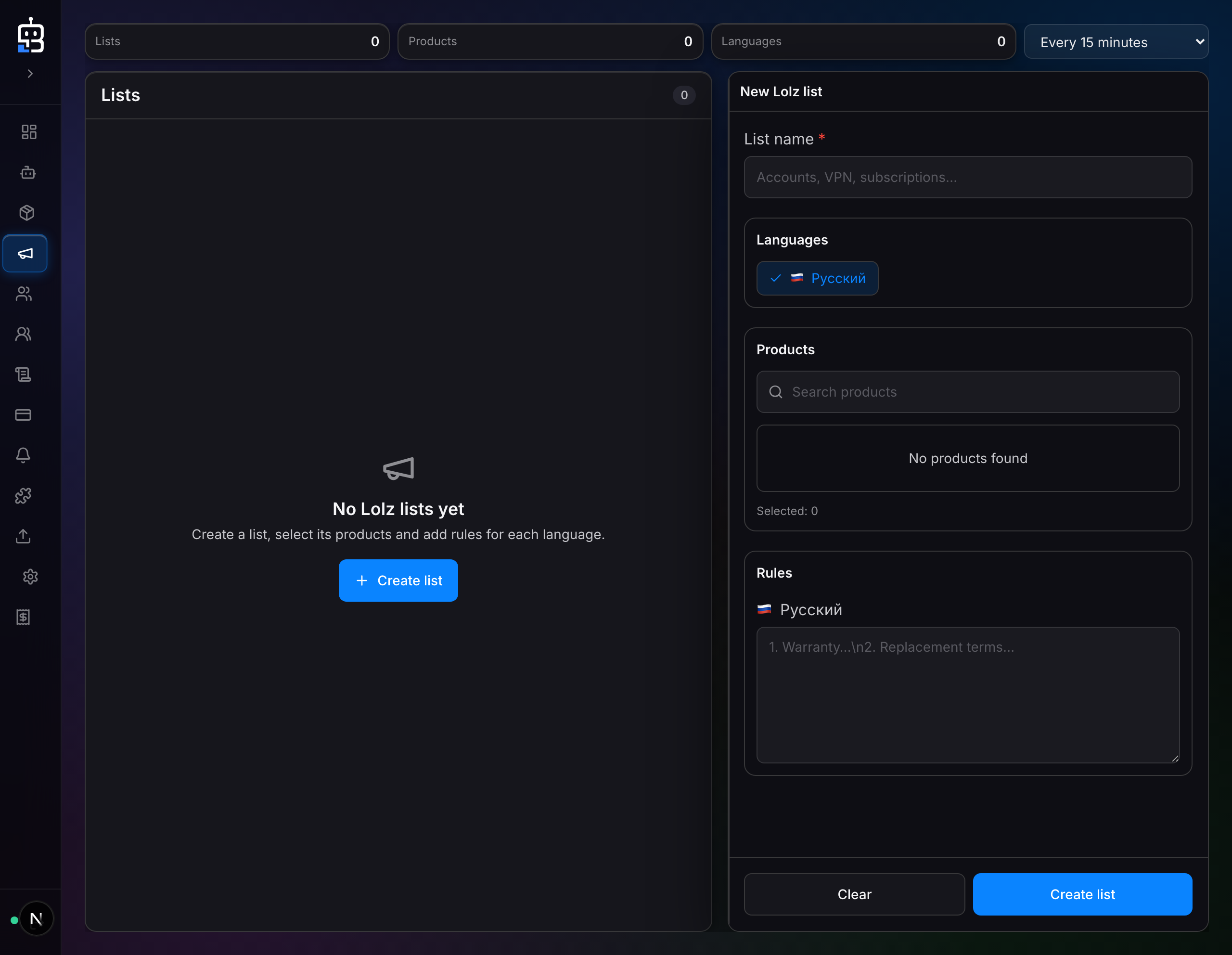Open the notifications bell icon
This screenshot has height=955, width=1232.
(23, 455)
